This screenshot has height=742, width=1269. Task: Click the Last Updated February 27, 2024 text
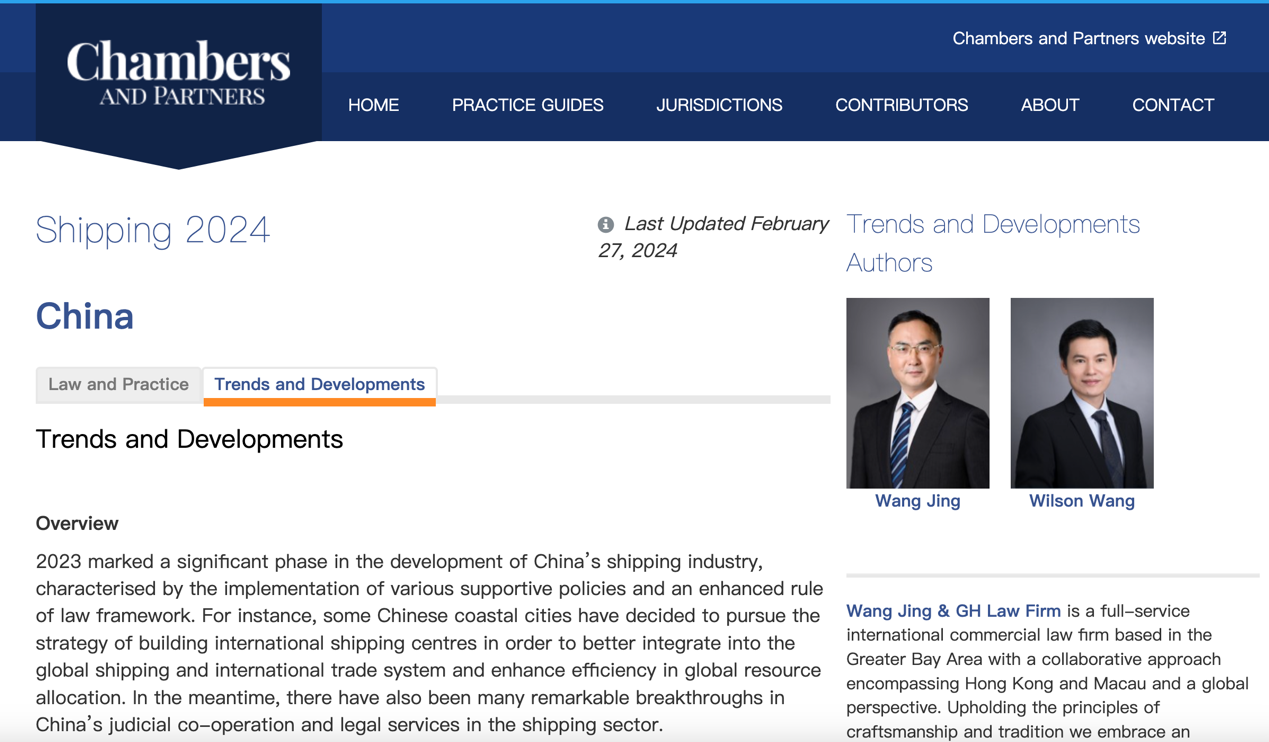pos(714,237)
